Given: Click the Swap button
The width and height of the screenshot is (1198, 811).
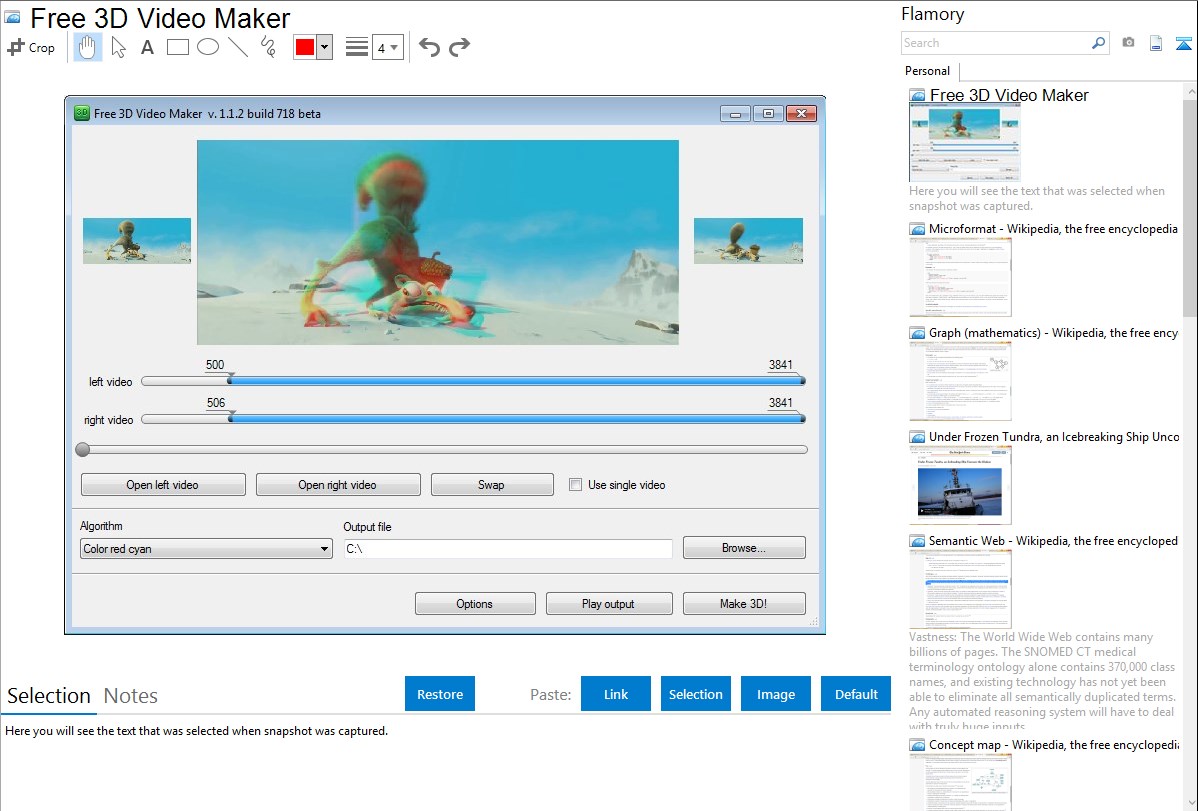Looking at the screenshot, I should tap(492, 485).
